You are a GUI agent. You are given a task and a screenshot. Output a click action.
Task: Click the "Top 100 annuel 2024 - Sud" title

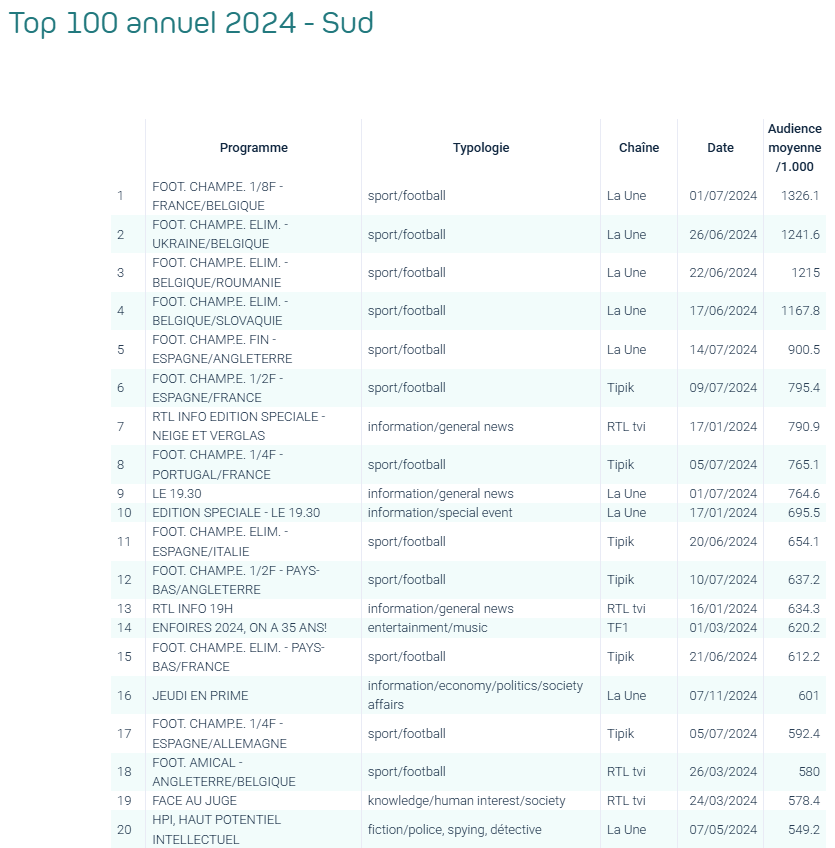(x=191, y=24)
